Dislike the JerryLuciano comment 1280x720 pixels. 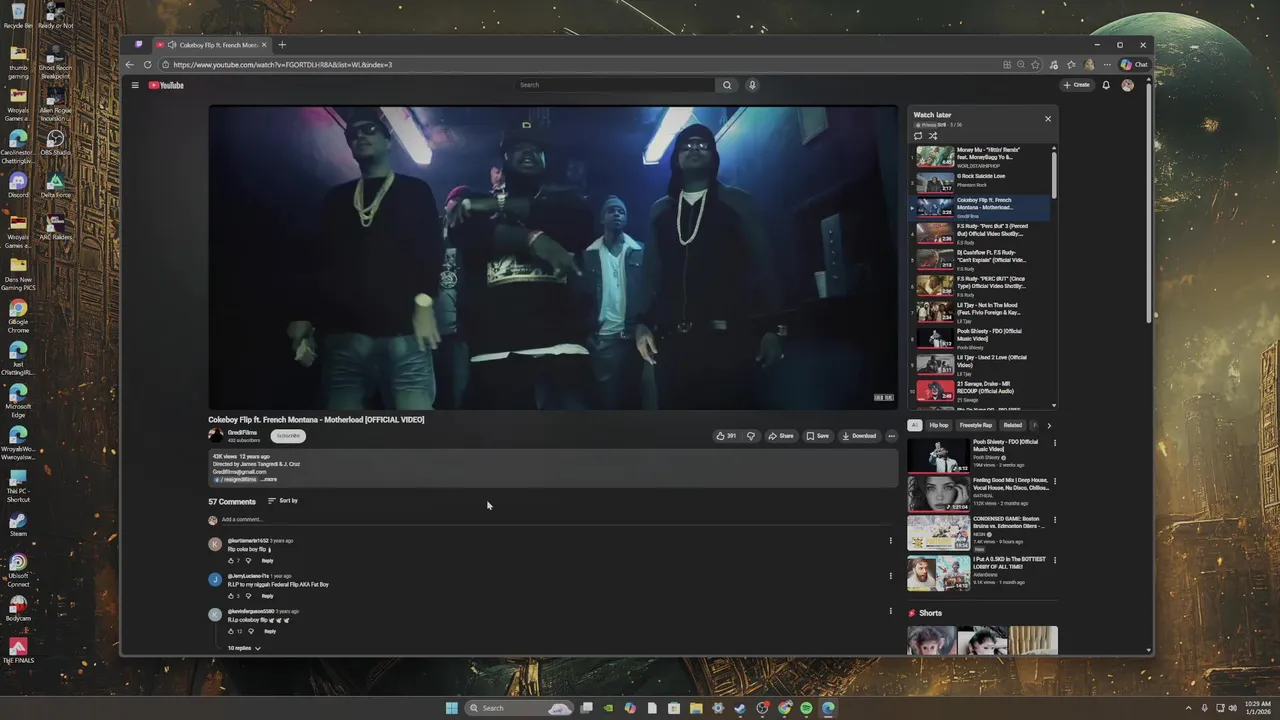(249, 596)
